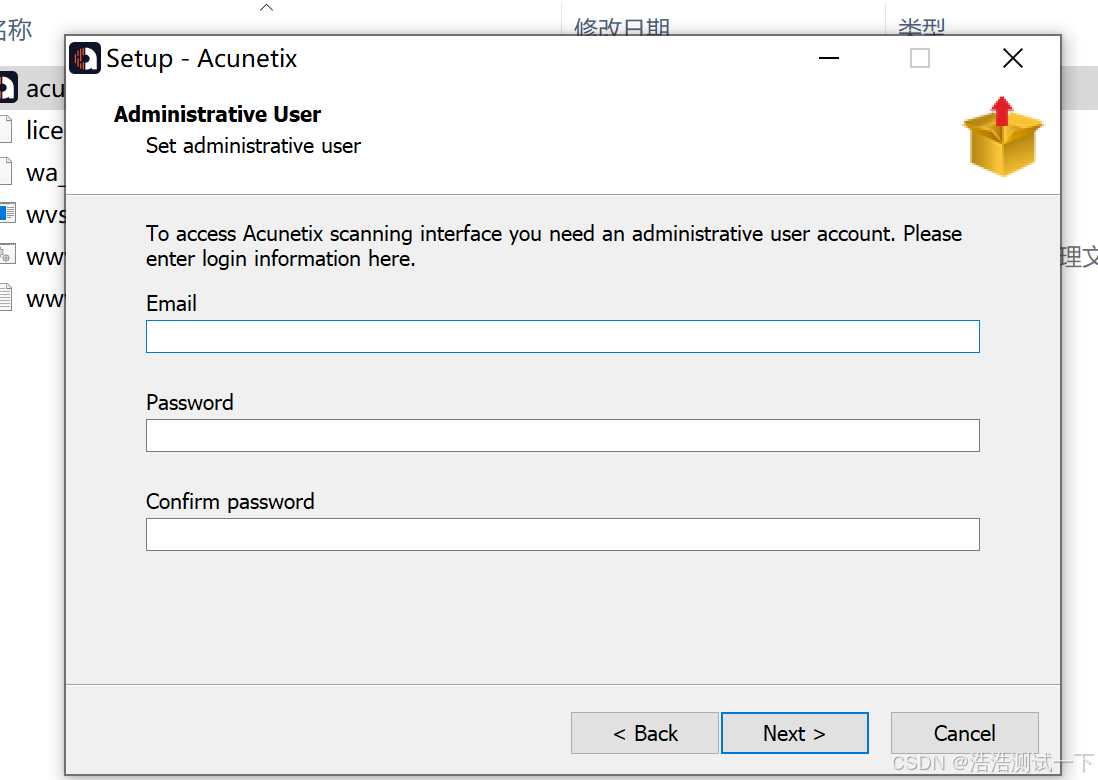Sort Explorer by 修改日期 column header
Viewport: 1098px width, 780px height.
(622, 27)
